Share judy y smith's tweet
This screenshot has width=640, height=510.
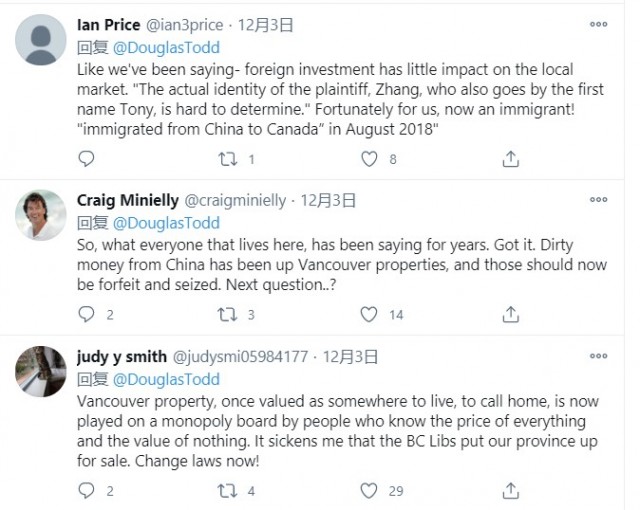tap(511, 491)
